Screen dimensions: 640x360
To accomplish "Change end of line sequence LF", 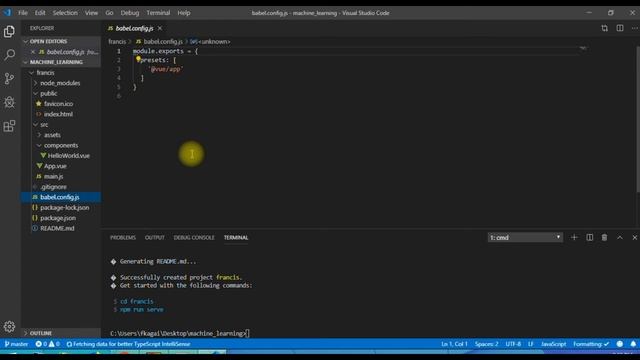I will [531, 344].
